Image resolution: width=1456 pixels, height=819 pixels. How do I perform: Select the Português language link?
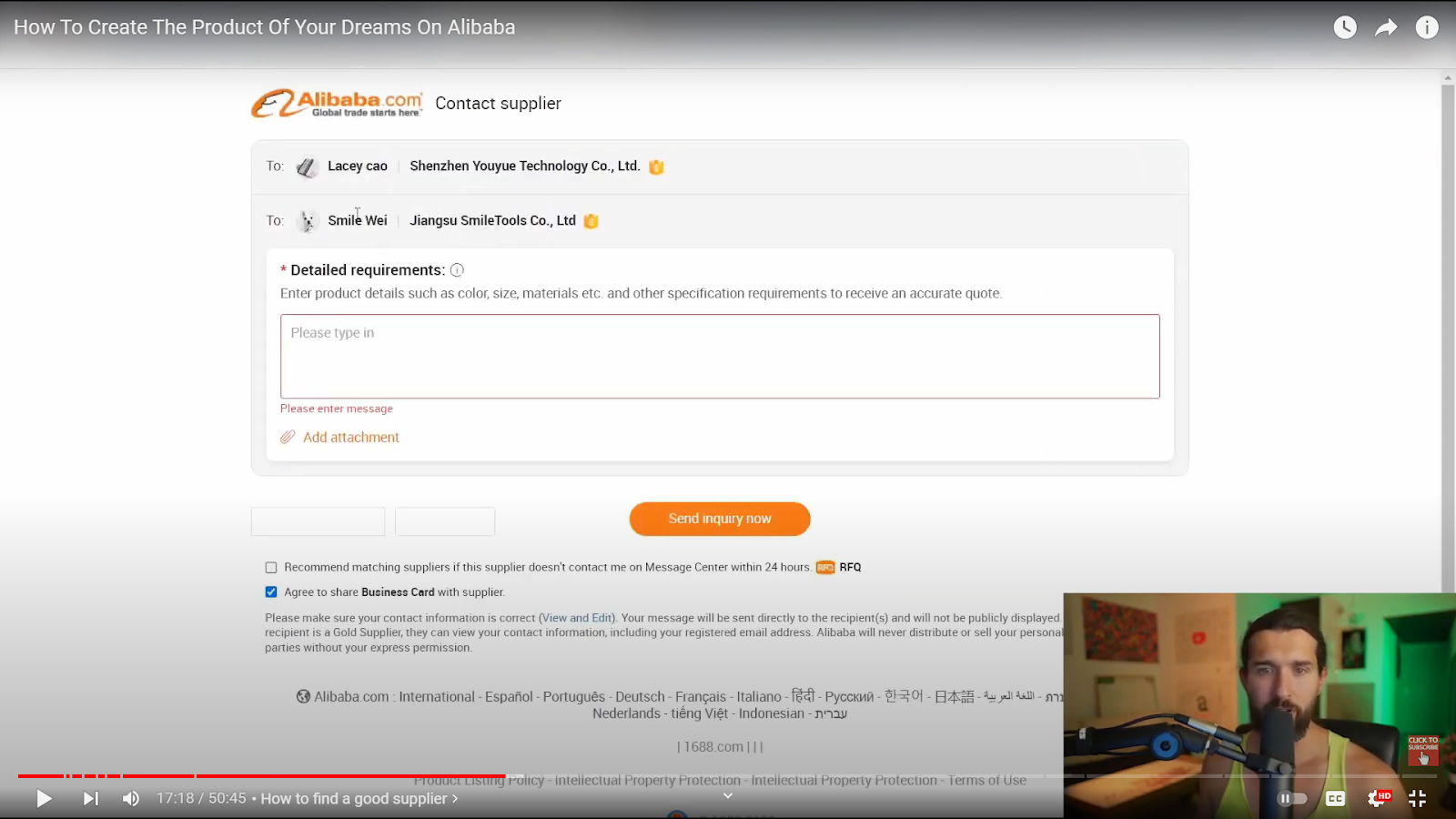tap(574, 697)
